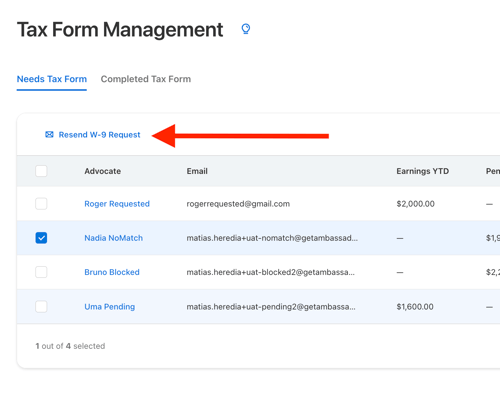Click the envelope icon for resend
The image size is (500, 406).
[x=49, y=134]
